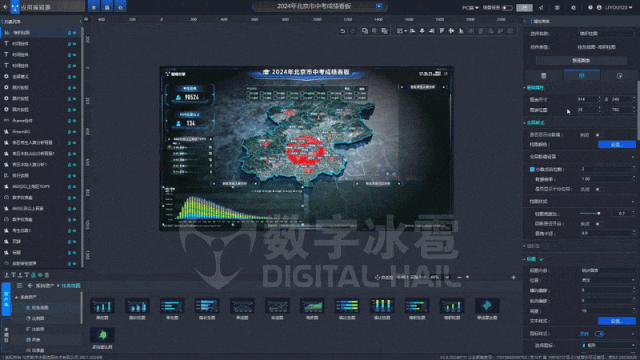640x360 pixels.
Task: Switch to the first properties panel tab
Action: click(544, 76)
